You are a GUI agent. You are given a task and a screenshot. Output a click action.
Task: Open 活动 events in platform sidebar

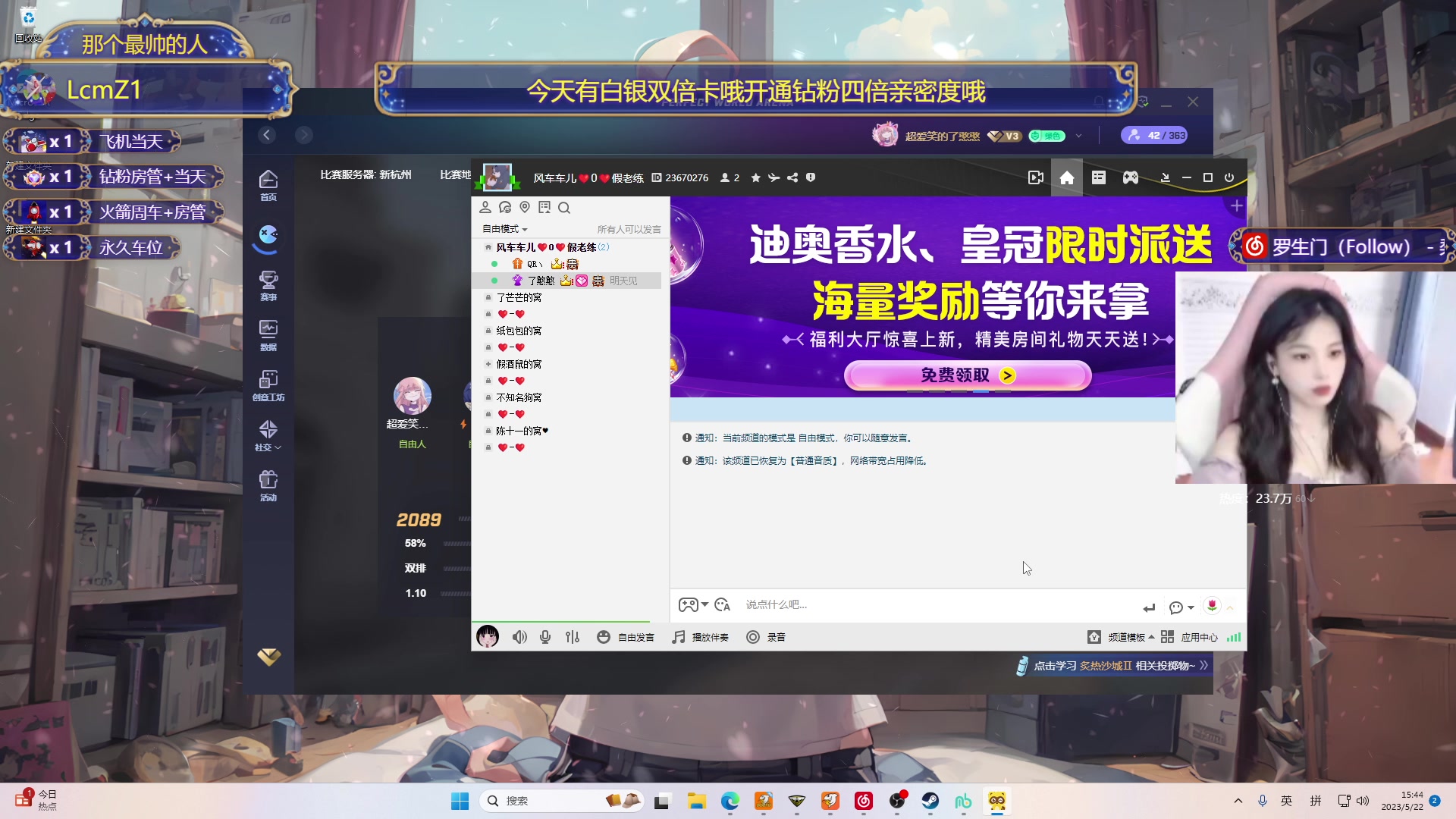click(x=268, y=486)
